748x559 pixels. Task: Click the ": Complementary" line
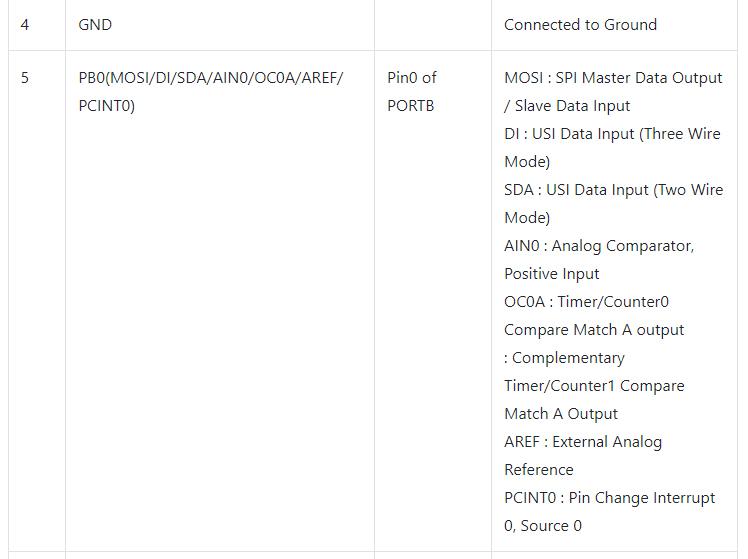(565, 358)
